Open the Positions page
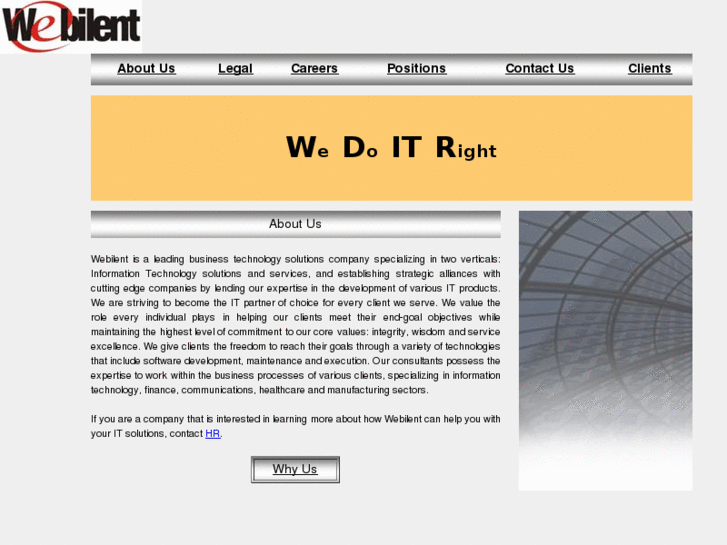The height and width of the screenshot is (545, 727). (x=416, y=69)
